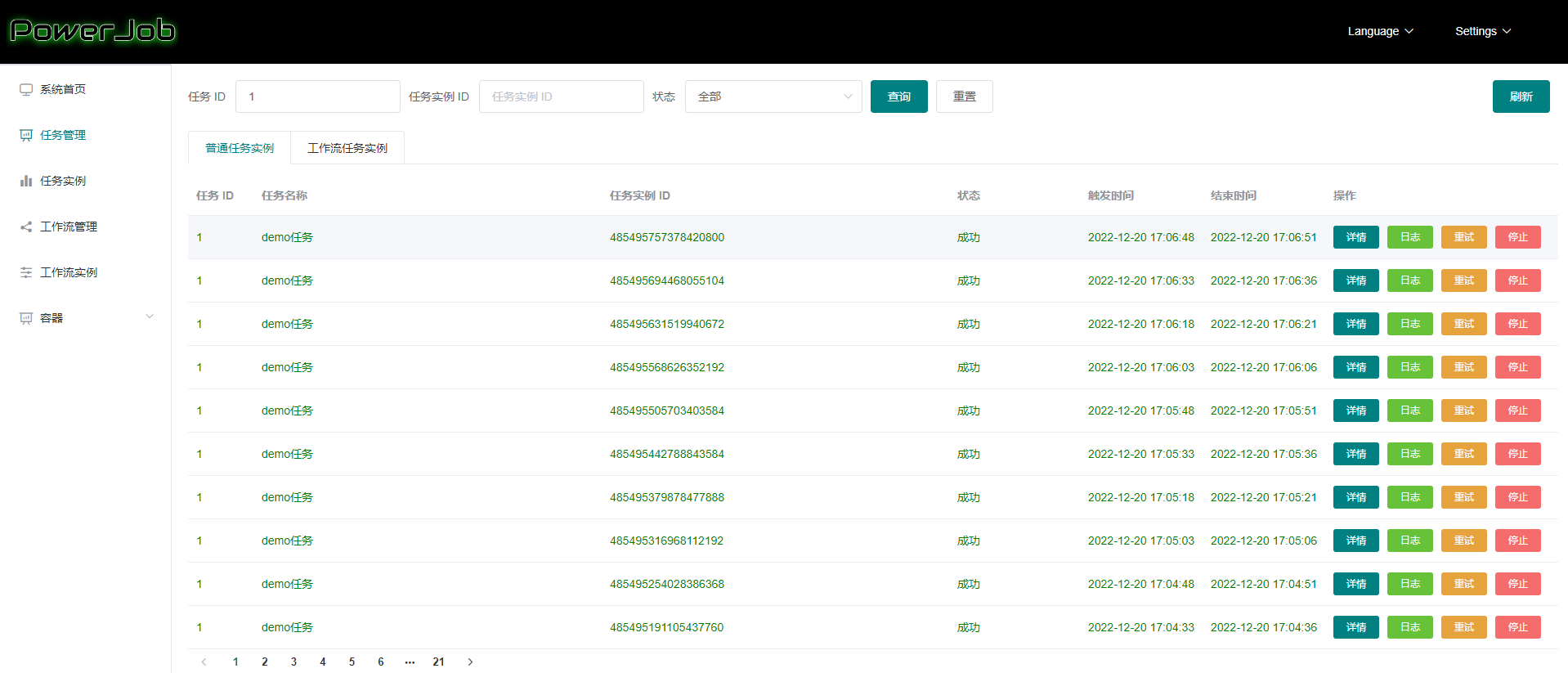Click the 工作流实例 sliders icon
The height and width of the screenshot is (673, 1568).
coord(26,272)
